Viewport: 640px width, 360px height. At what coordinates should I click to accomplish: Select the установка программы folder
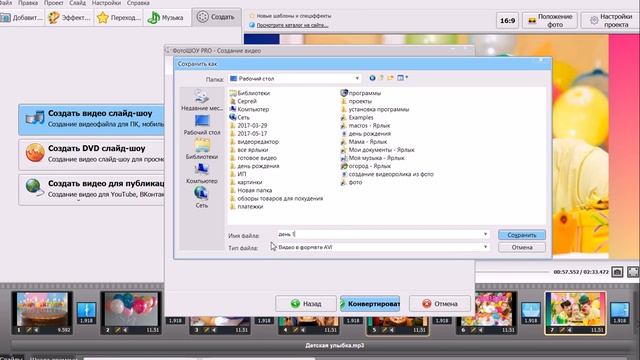pyautogui.click(x=375, y=109)
